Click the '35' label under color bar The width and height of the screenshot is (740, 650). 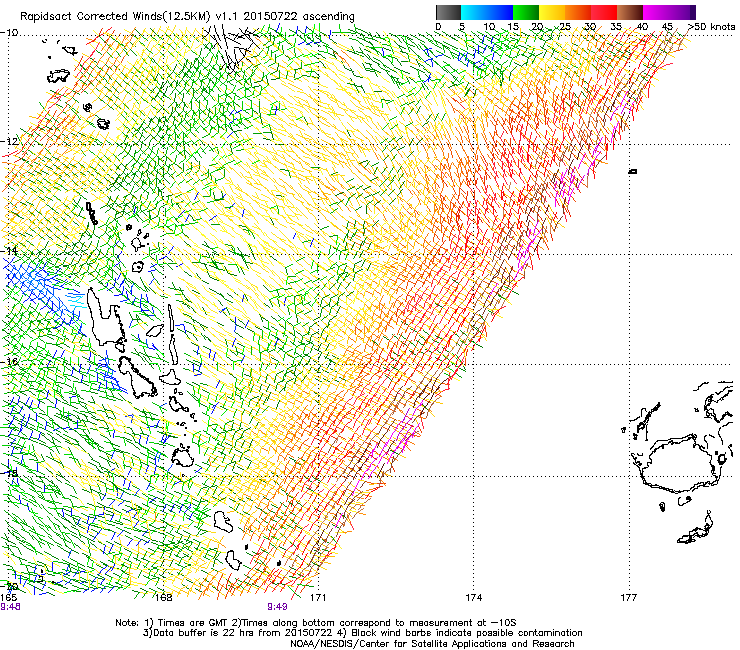click(x=616, y=26)
